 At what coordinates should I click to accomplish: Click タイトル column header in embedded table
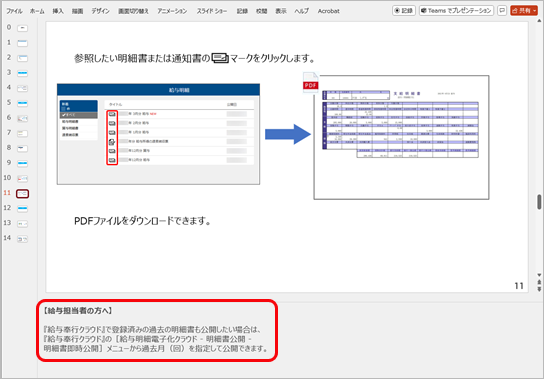(116, 104)
